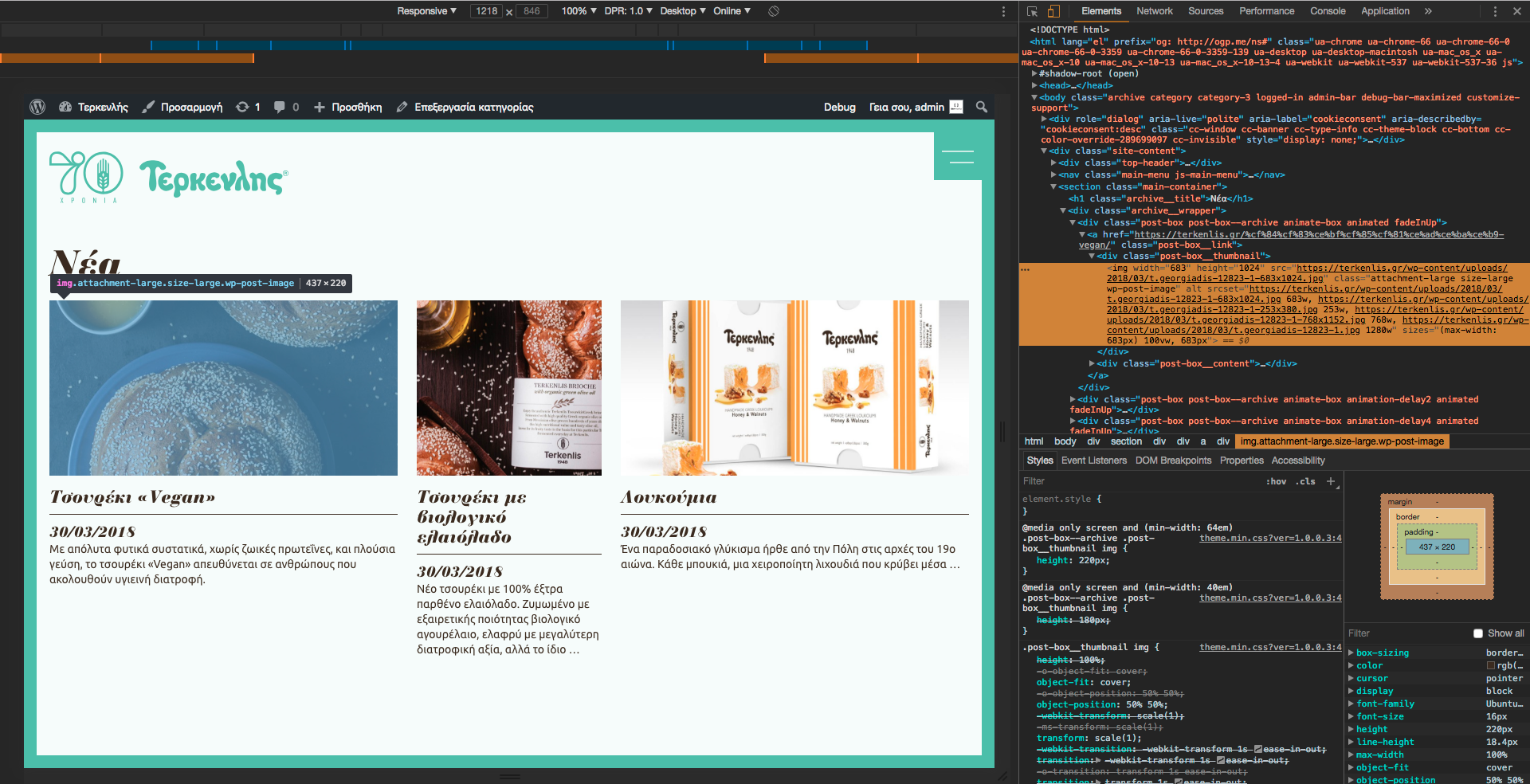Click Επεξεργασία κατηγορίας pencil item
The width and height of the screenshot is (1530, 784).
(x=465, y=107)
